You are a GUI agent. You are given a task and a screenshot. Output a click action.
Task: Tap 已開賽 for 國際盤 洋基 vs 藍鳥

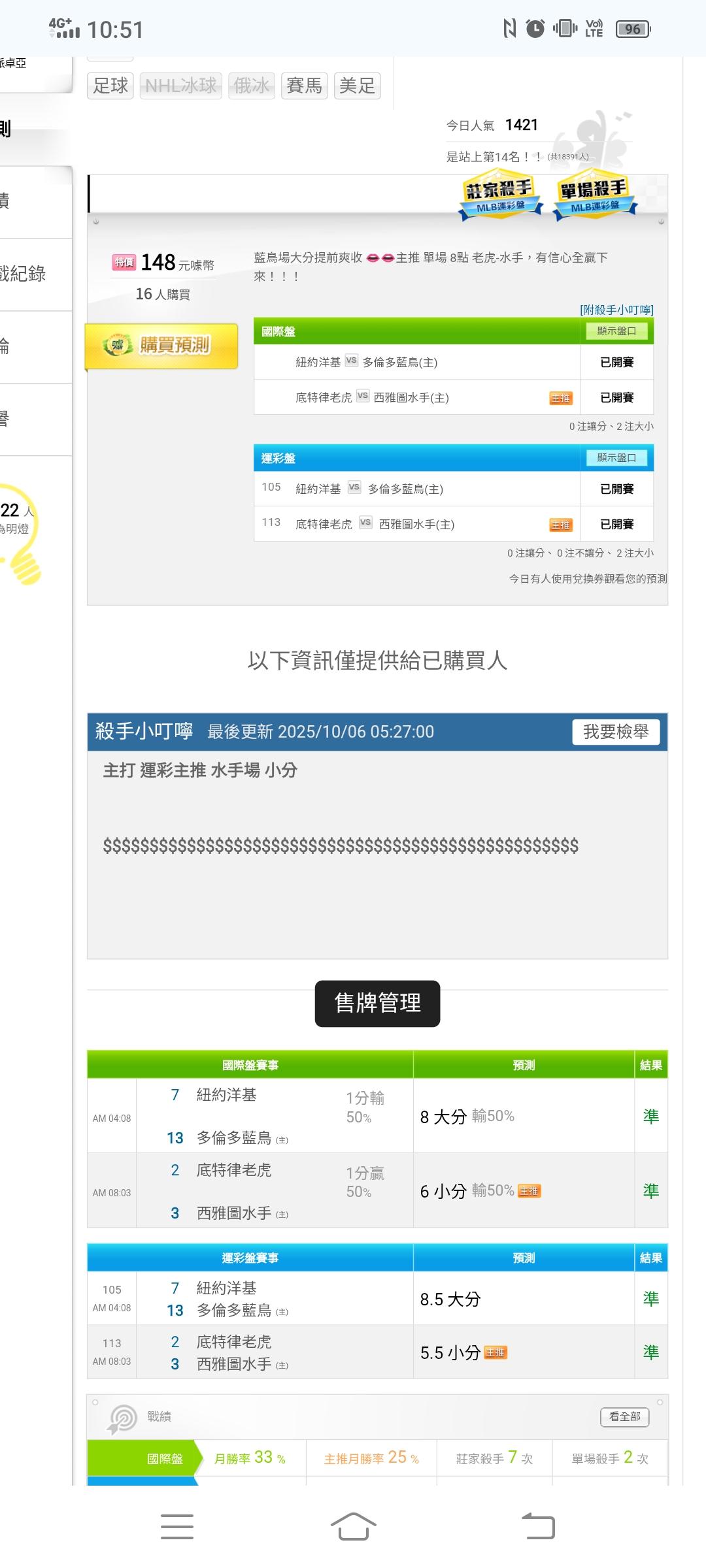617,362
